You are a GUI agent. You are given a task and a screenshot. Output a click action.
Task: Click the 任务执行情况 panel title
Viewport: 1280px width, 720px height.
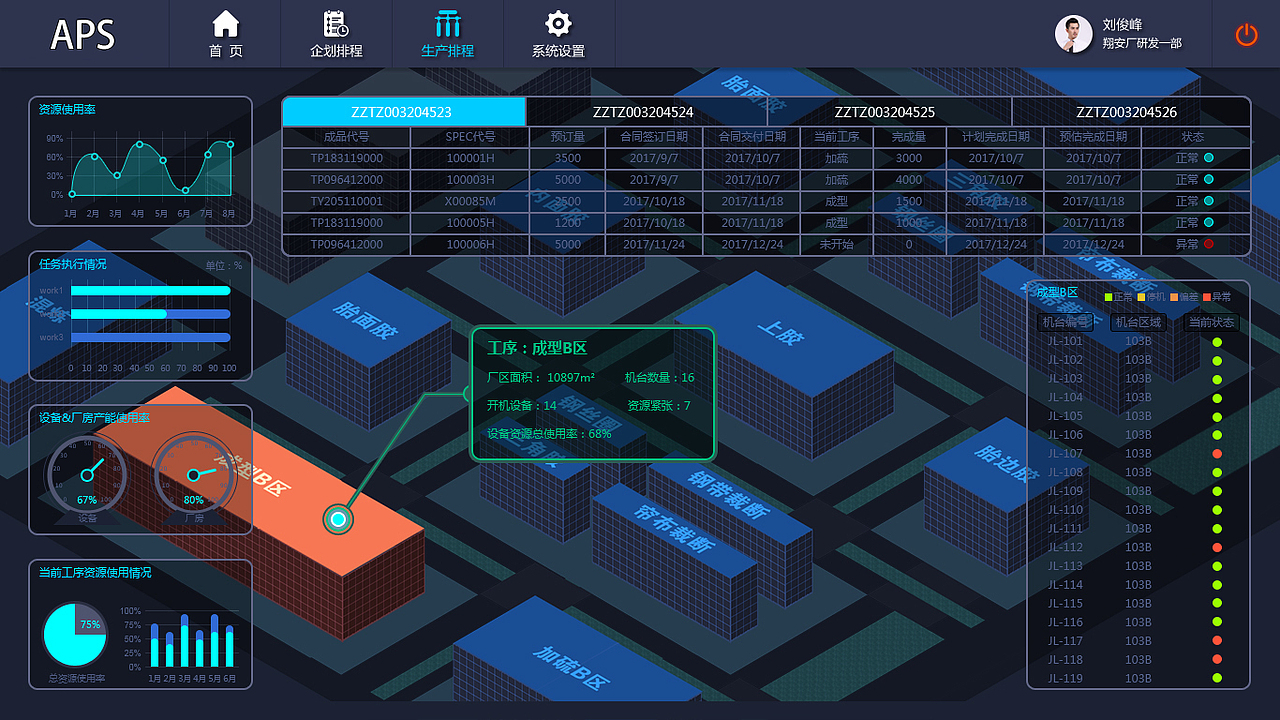coord(72,264)
